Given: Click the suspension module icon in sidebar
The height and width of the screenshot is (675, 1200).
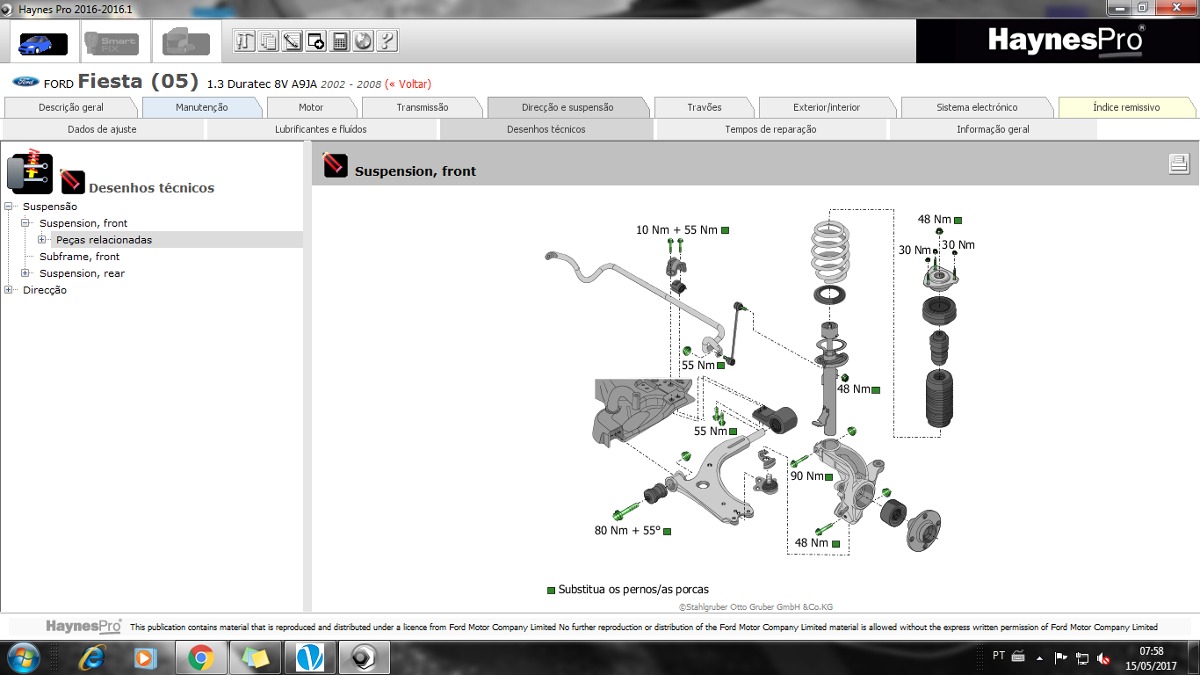Looking at the screenshot, I should click(30, 171).
